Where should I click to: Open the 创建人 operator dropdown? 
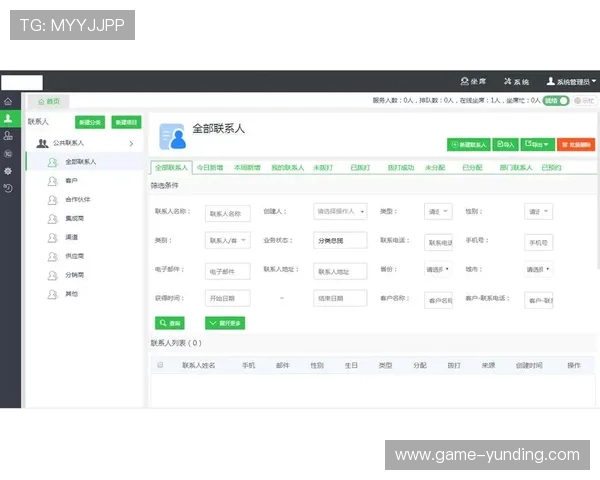[x=340, y=211]
